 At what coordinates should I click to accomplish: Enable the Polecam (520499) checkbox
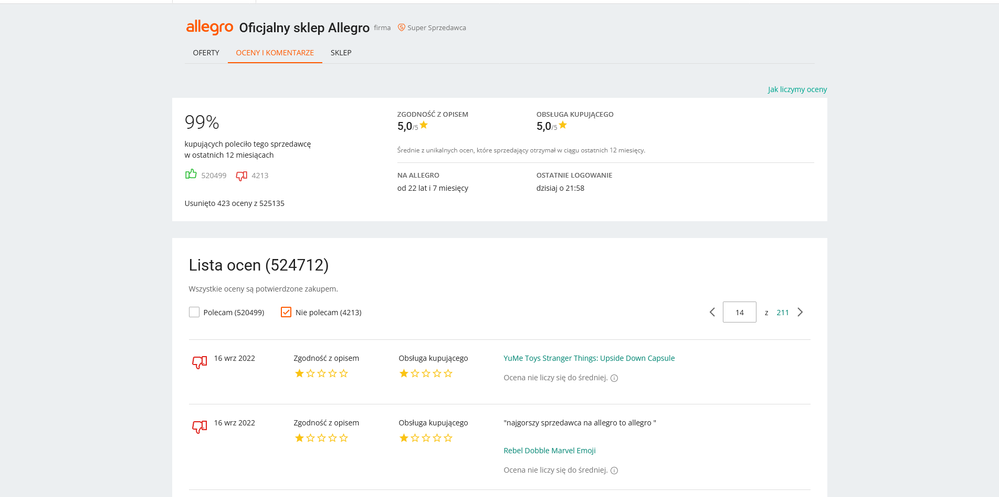click(194, 312)
